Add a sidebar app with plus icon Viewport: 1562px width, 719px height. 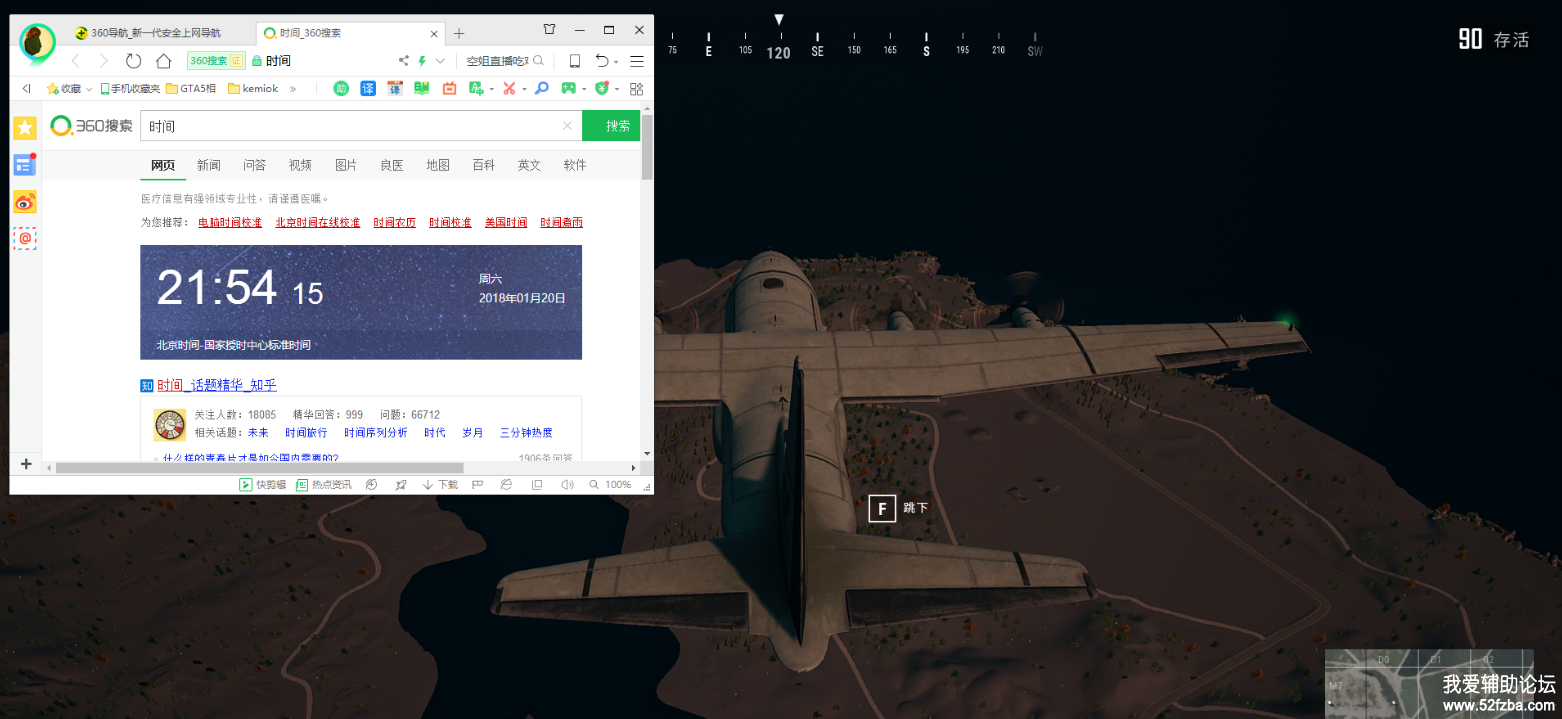click(x=26, y=464)
